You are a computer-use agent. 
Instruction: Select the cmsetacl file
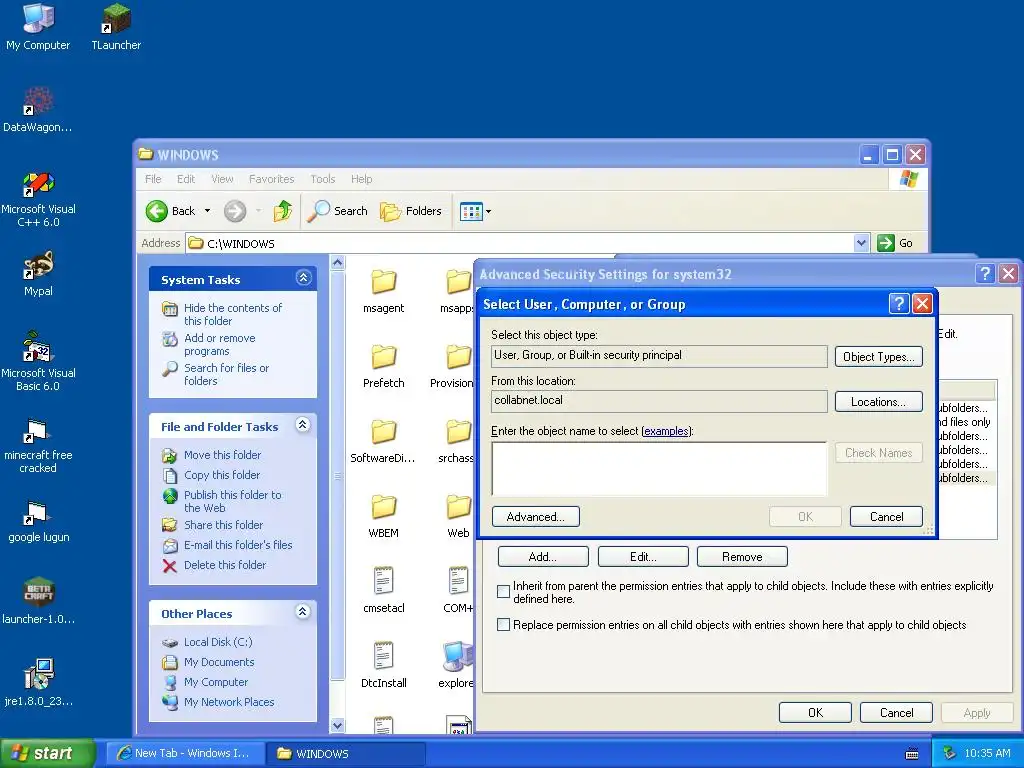click(383, 590)
